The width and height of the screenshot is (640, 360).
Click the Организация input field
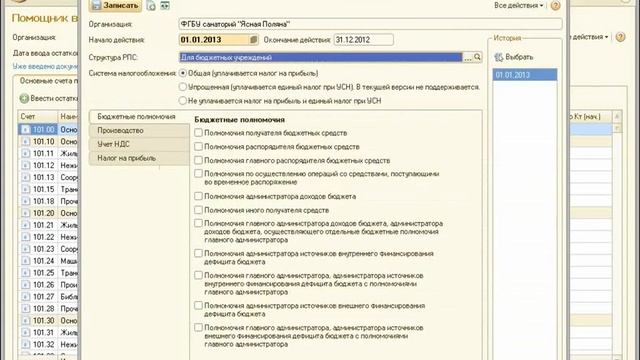[370, 24]
